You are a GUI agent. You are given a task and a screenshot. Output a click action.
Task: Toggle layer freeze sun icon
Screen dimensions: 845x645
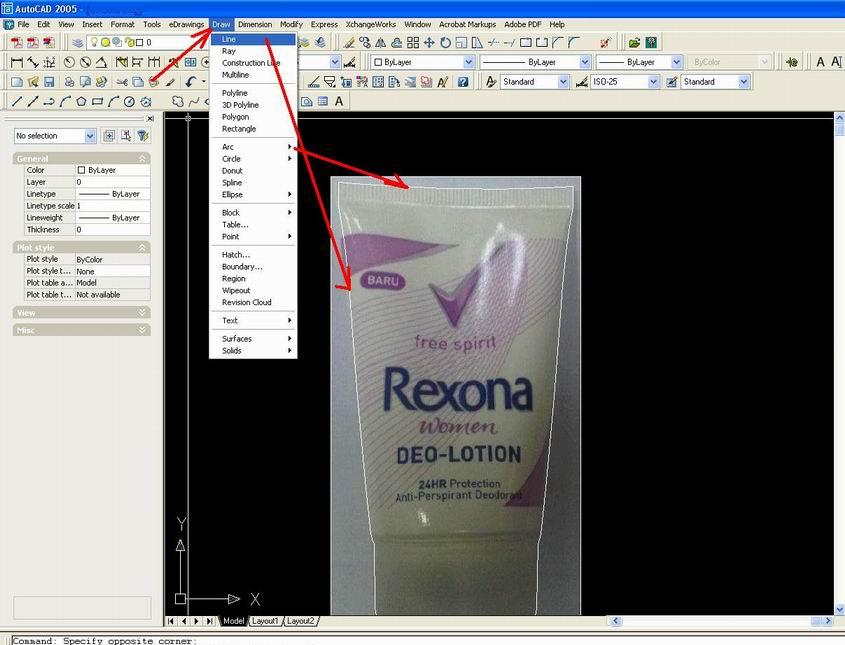click(106, 42)
